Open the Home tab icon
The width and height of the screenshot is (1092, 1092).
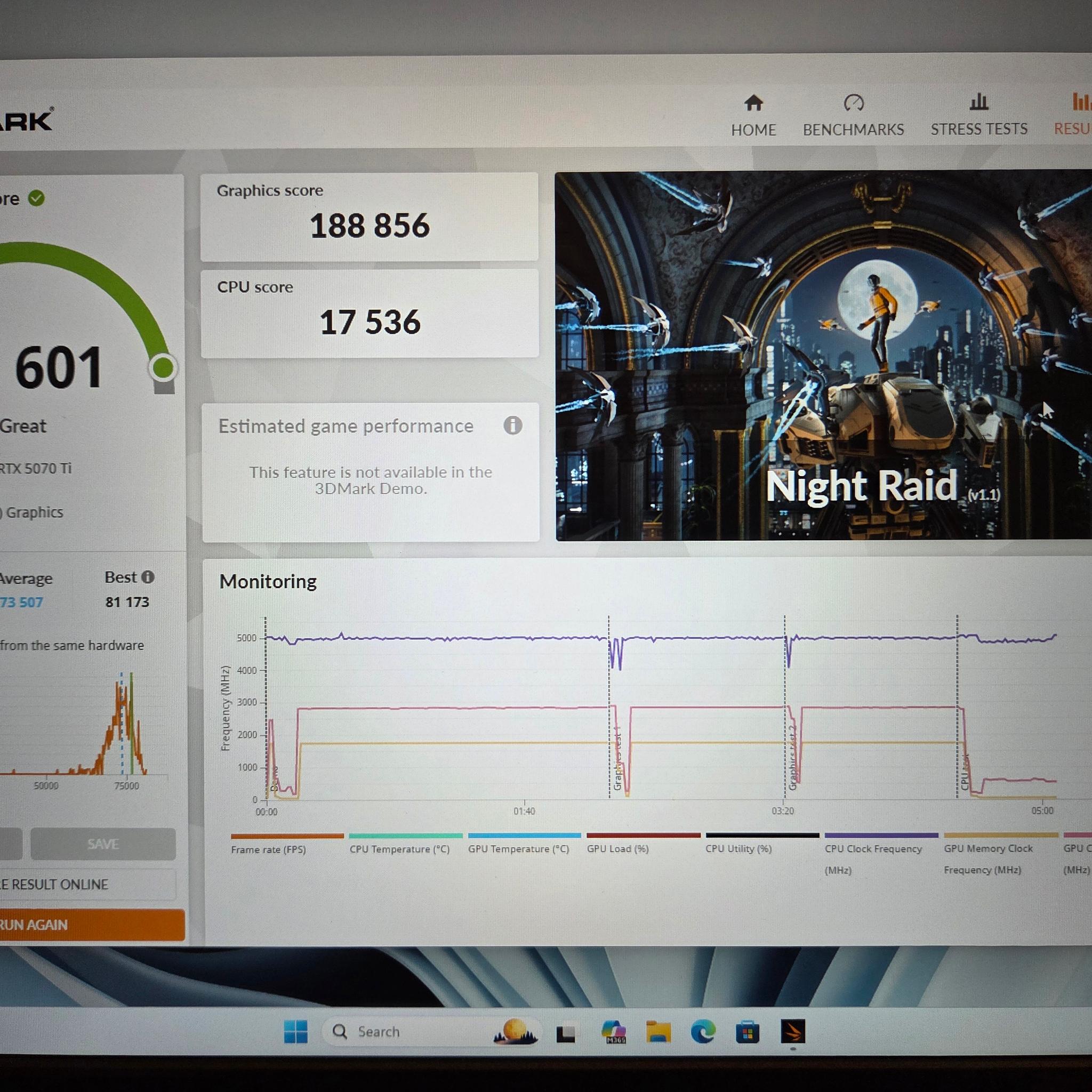tap(753, 103)
